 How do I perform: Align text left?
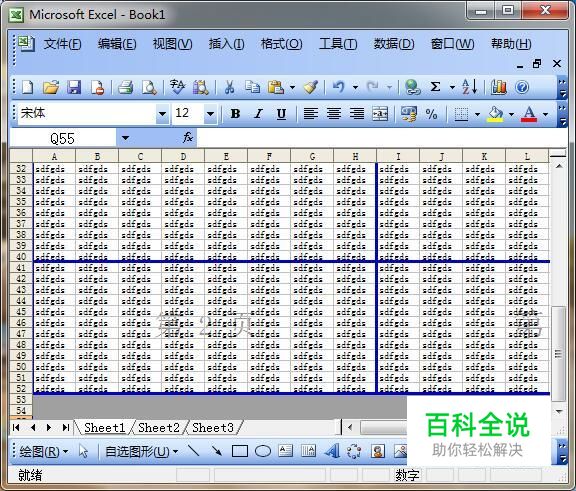coord(311,114)
